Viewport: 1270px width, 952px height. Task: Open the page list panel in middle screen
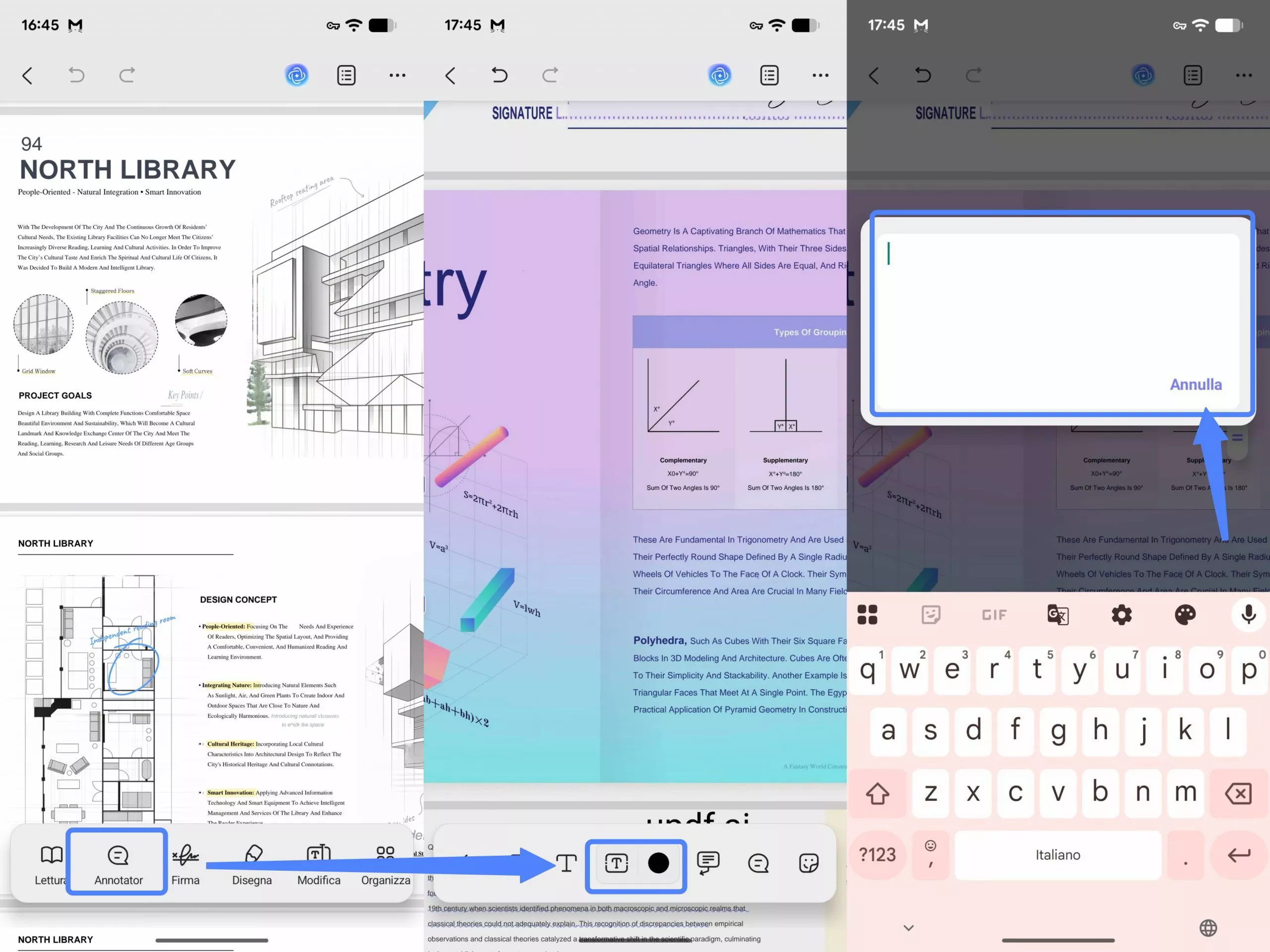(769, 75)
